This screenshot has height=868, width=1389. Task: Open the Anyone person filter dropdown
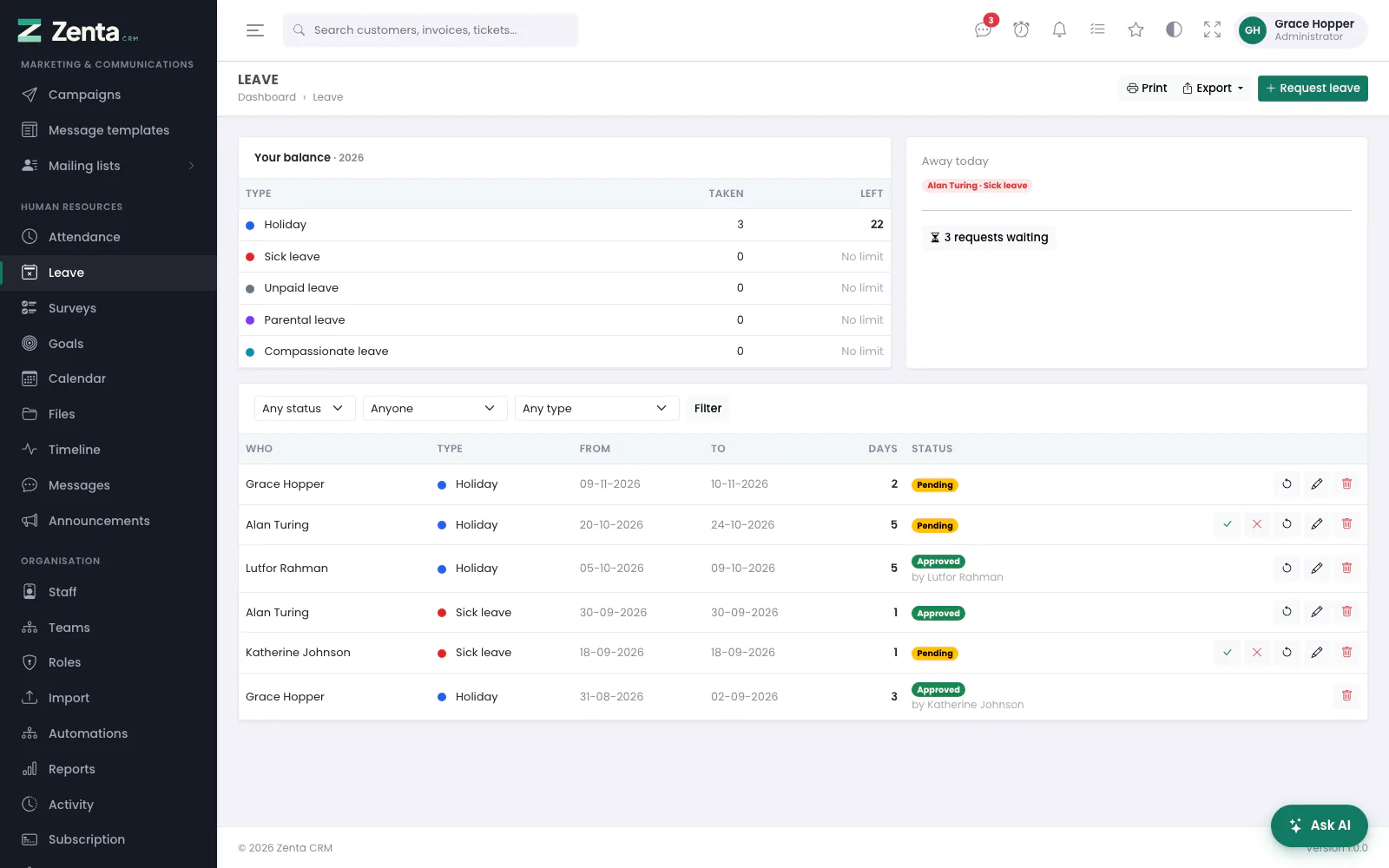pos(435,408)
